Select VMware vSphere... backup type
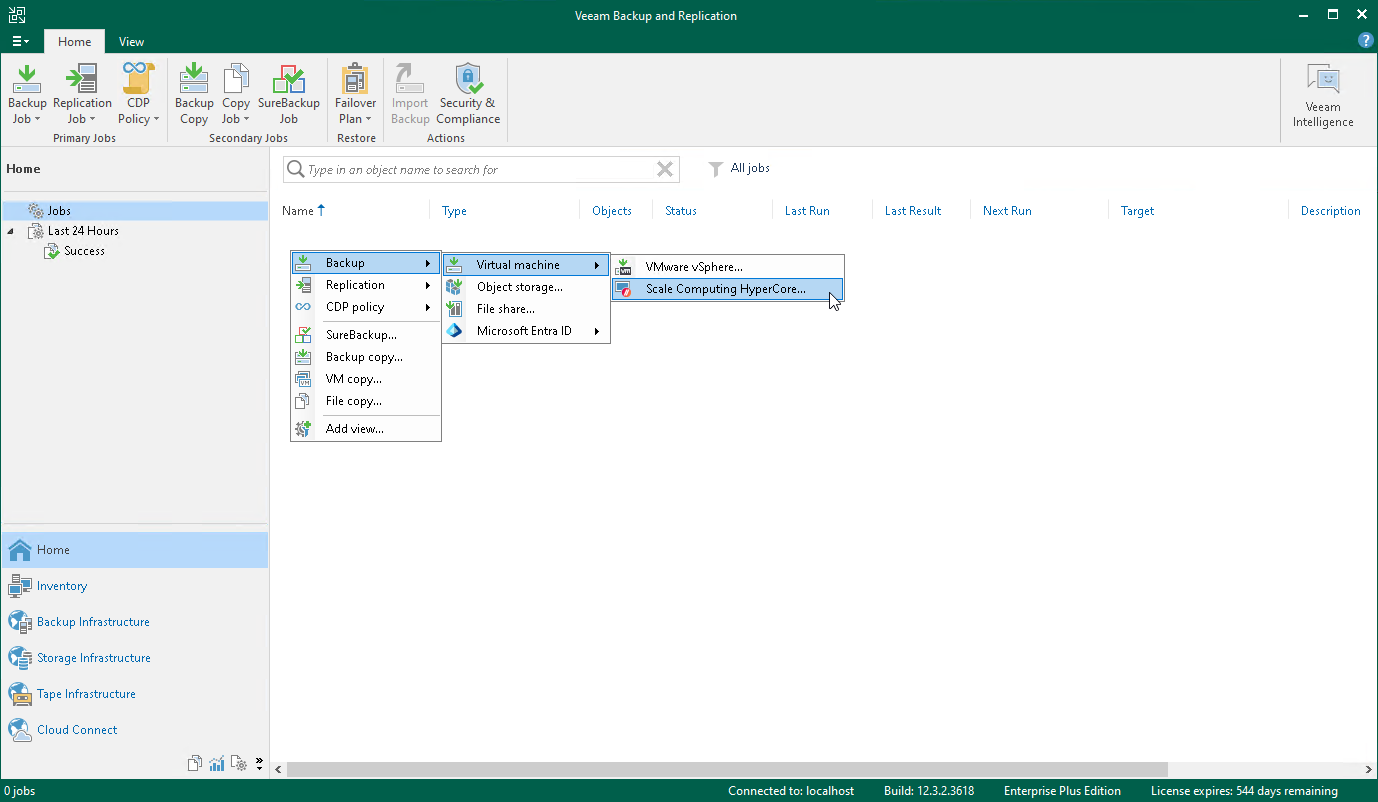Viewport: 1378px width, 802px height. (728, 267)
